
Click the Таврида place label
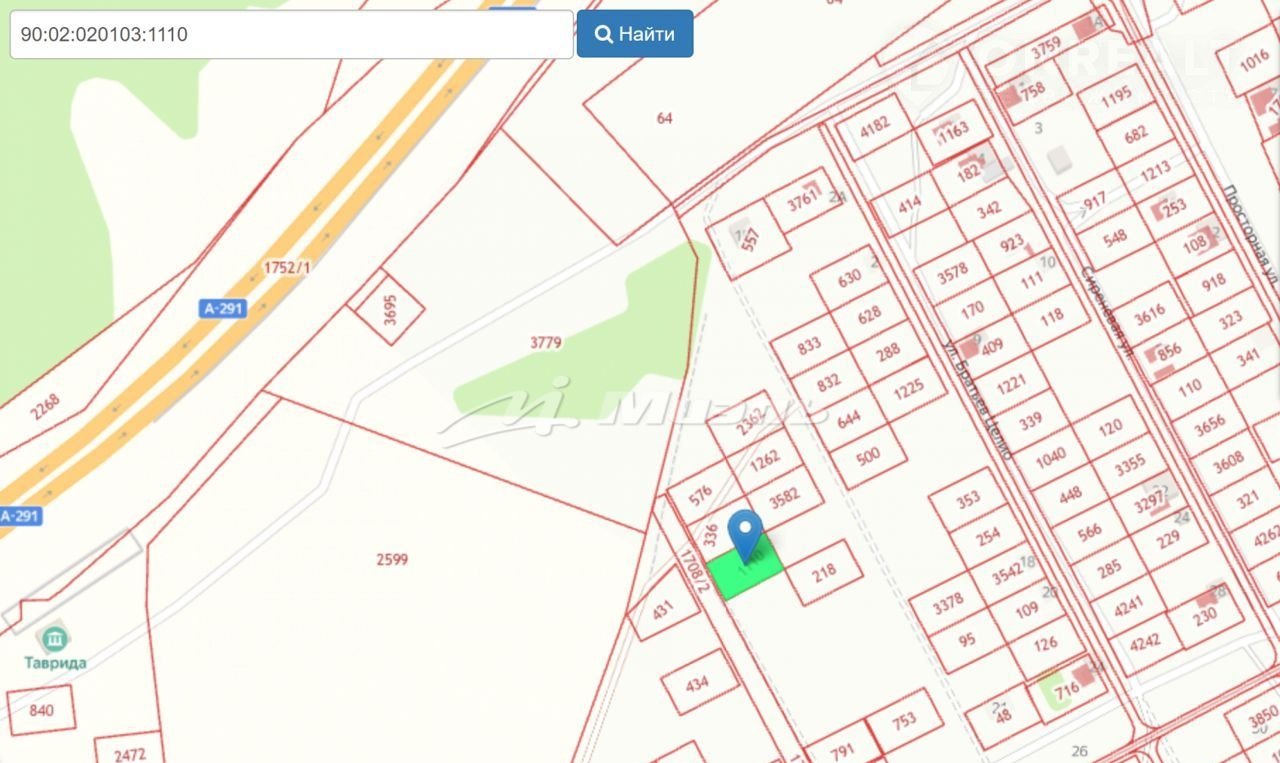tap(55, 663)
